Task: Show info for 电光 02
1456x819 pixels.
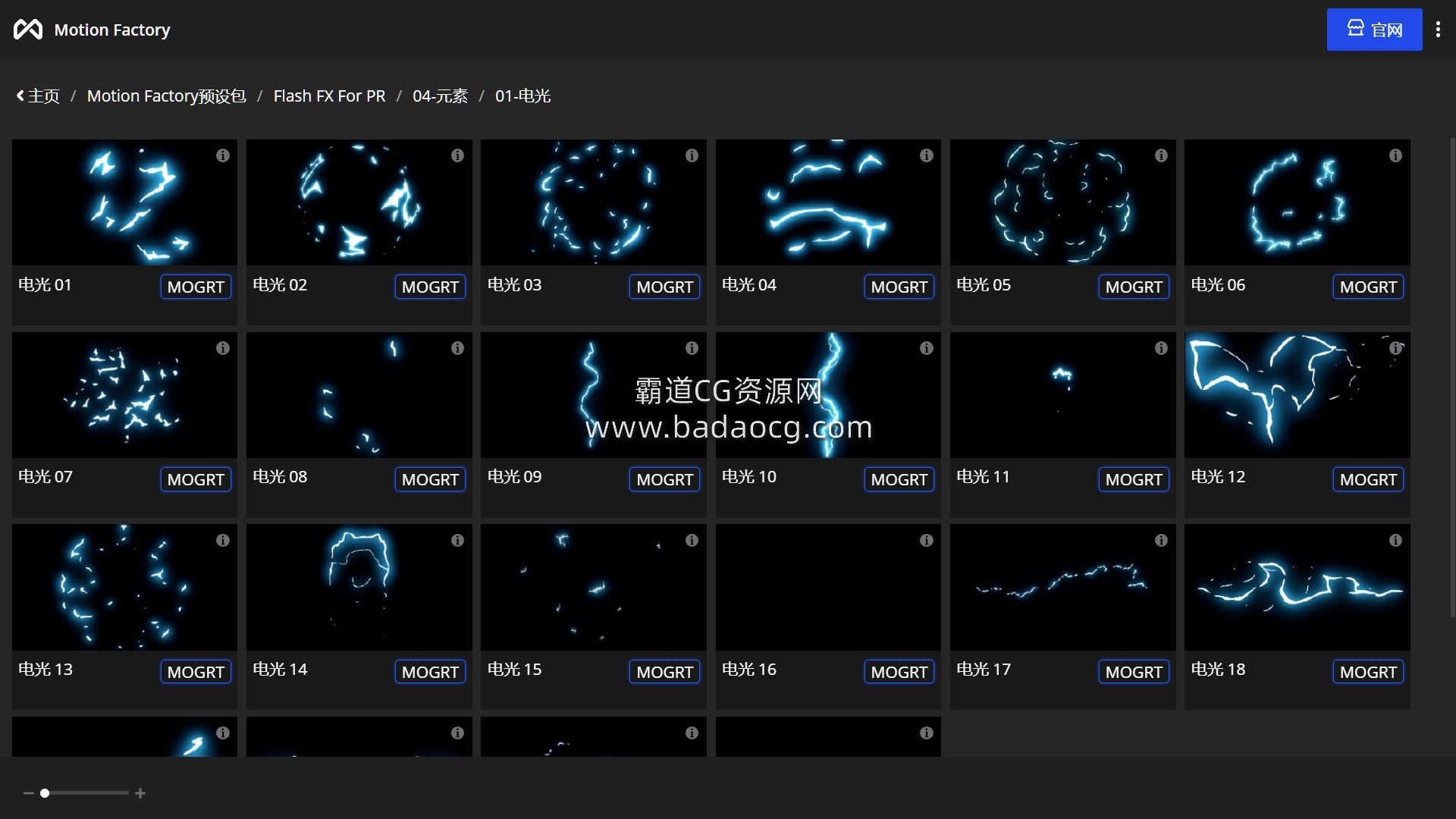Action: click(x=457, y=155)
